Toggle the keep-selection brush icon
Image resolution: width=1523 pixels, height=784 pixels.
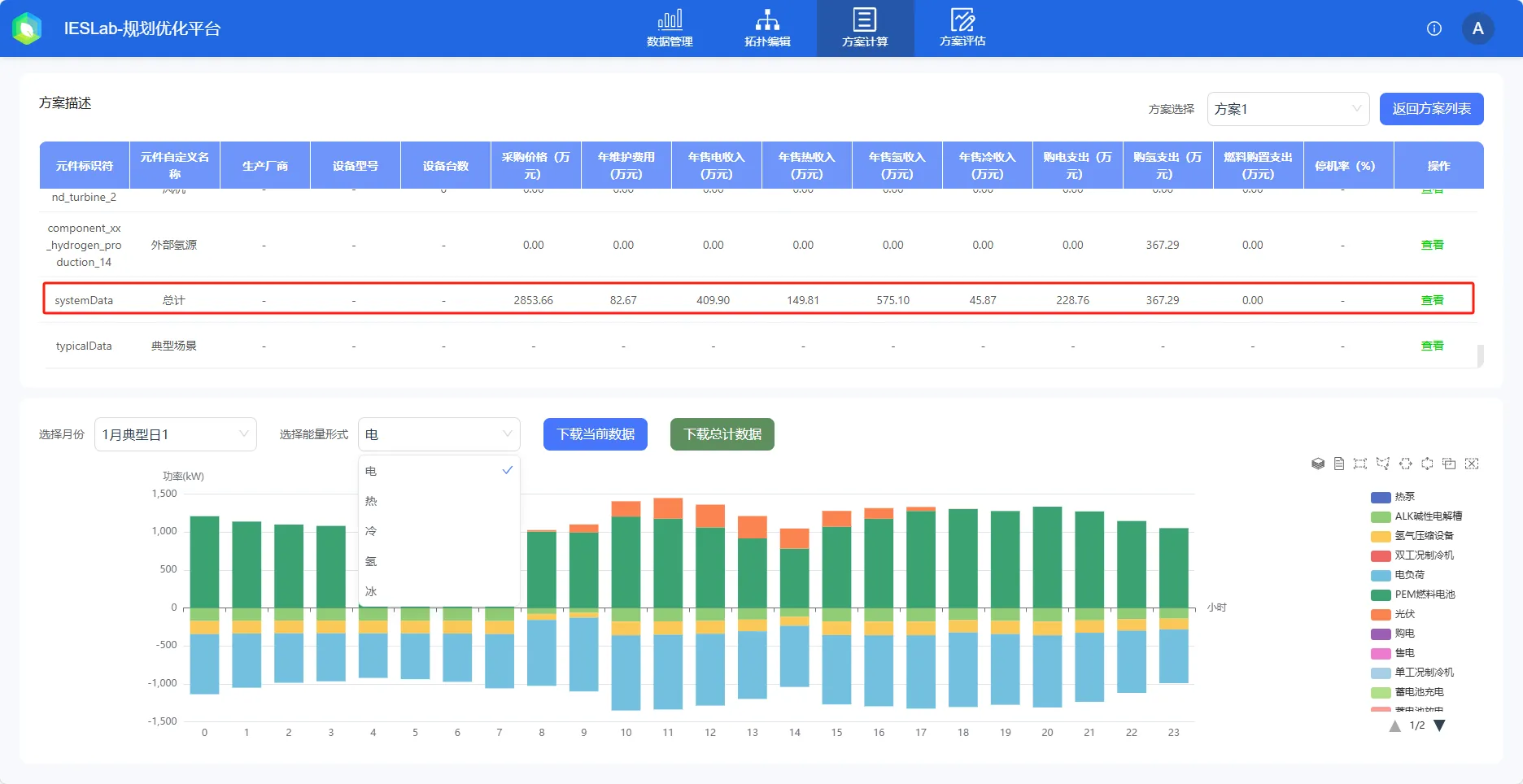pyautogui.click(x=1449, y=464)
